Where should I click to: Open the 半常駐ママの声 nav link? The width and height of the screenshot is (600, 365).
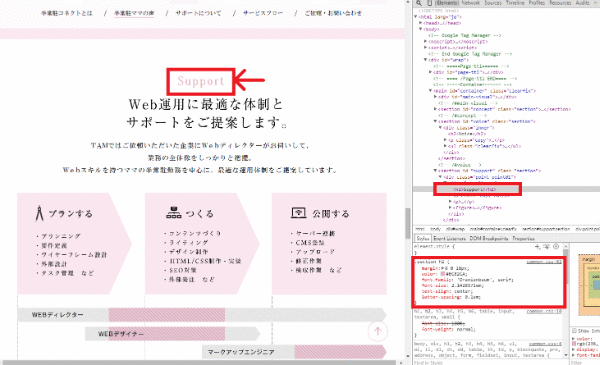(134, 13)
